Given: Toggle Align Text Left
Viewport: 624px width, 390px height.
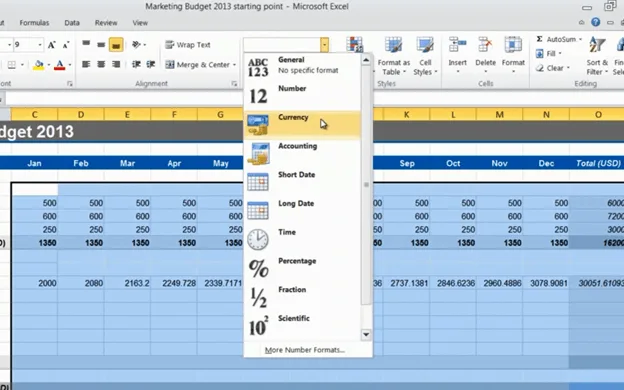Looking at the screenshot, I should click(x=86, y=64).
